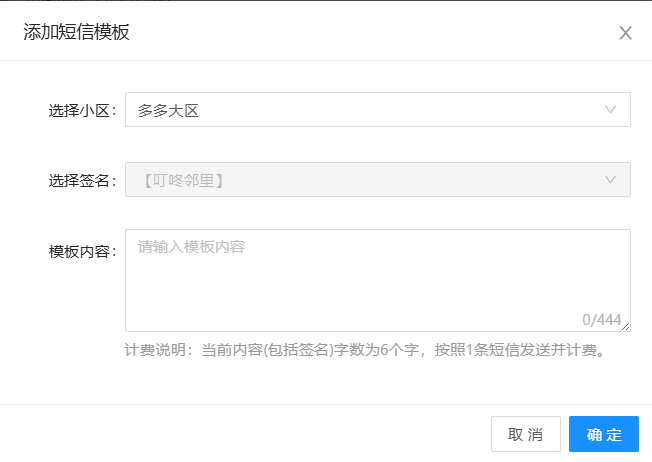Select the 多多大区 selected value text
The height and width of the screenshot is (462, 652).
pos(169,111)
